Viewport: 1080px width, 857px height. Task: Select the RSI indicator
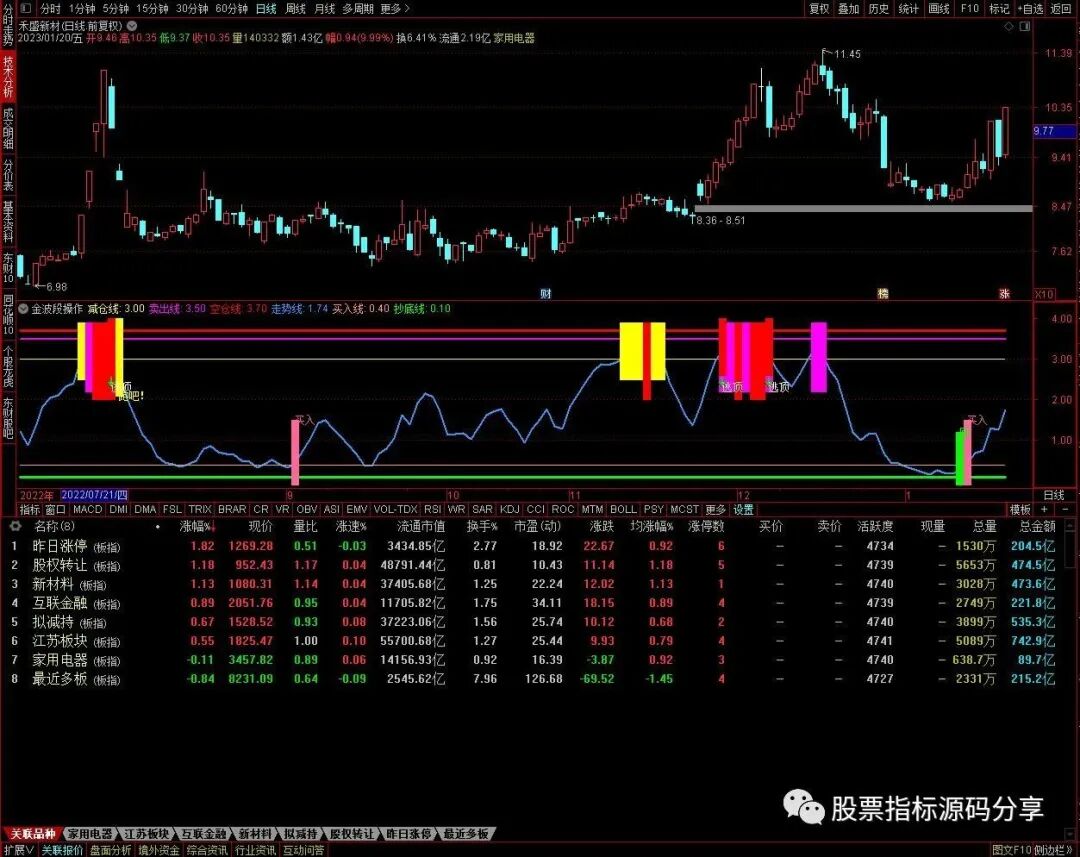click(433, 510)
